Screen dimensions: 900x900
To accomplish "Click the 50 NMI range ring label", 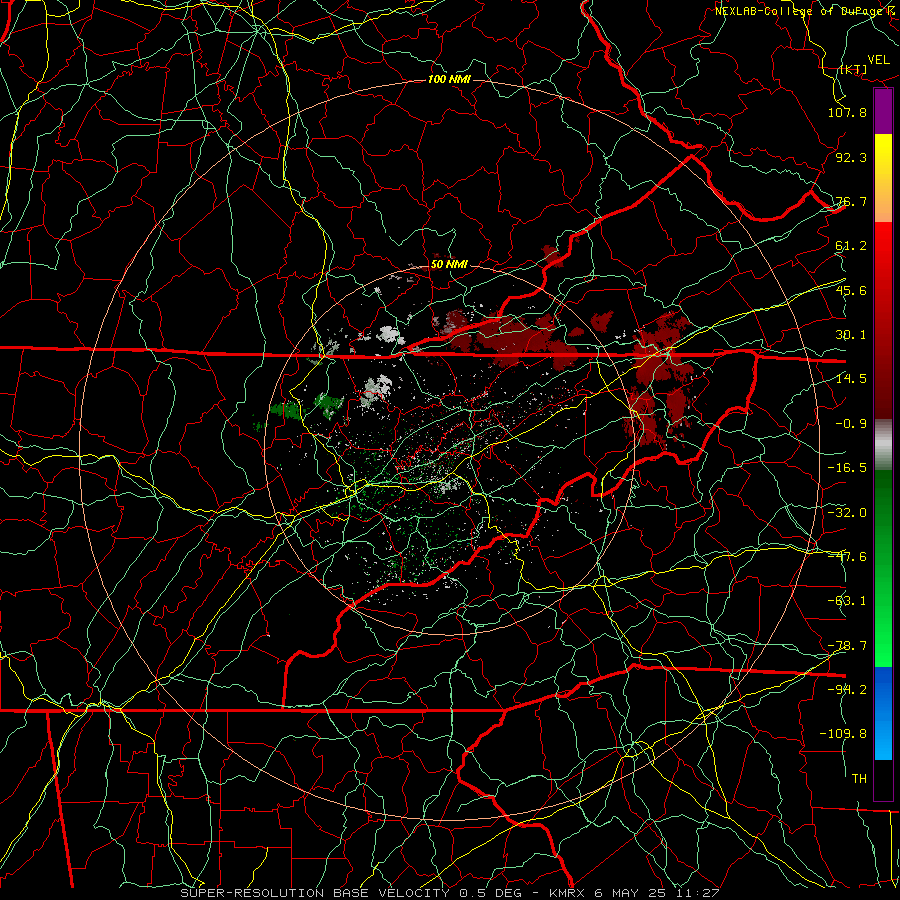I will [x=449, y=265].
